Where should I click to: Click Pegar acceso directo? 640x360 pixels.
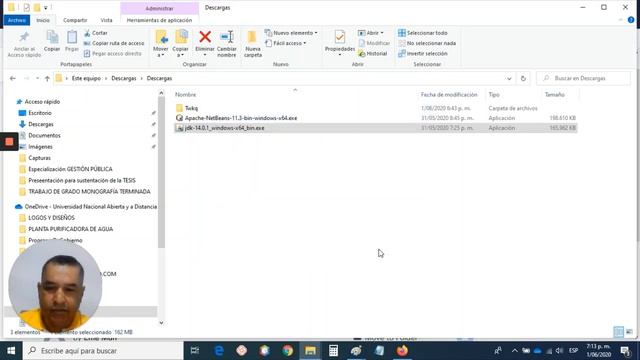[112, 53]
